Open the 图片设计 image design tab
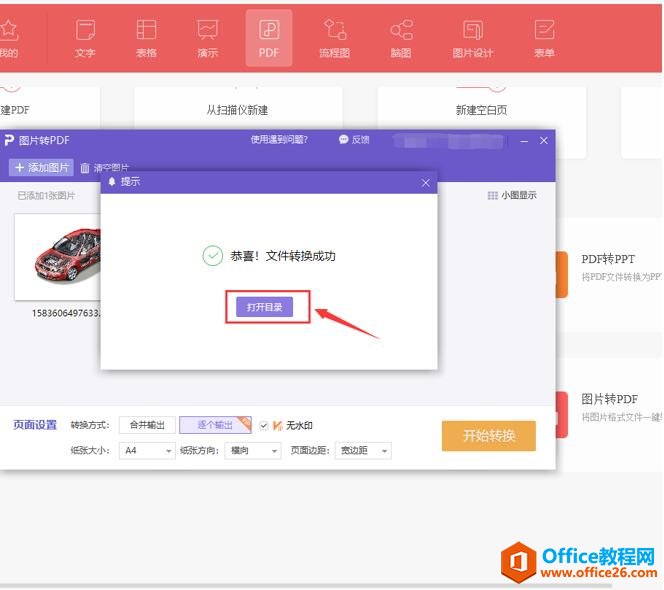The width and height of the screenshot is (664, 590). pos(473,38)
